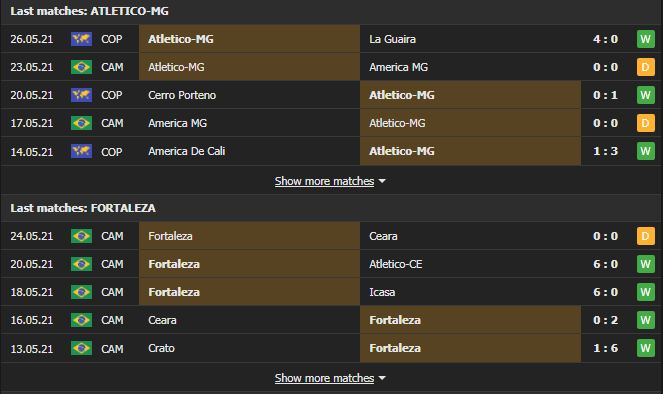
Task: Click the arrow beside Atletico-MG Show more matches
Action: [382, 181]
